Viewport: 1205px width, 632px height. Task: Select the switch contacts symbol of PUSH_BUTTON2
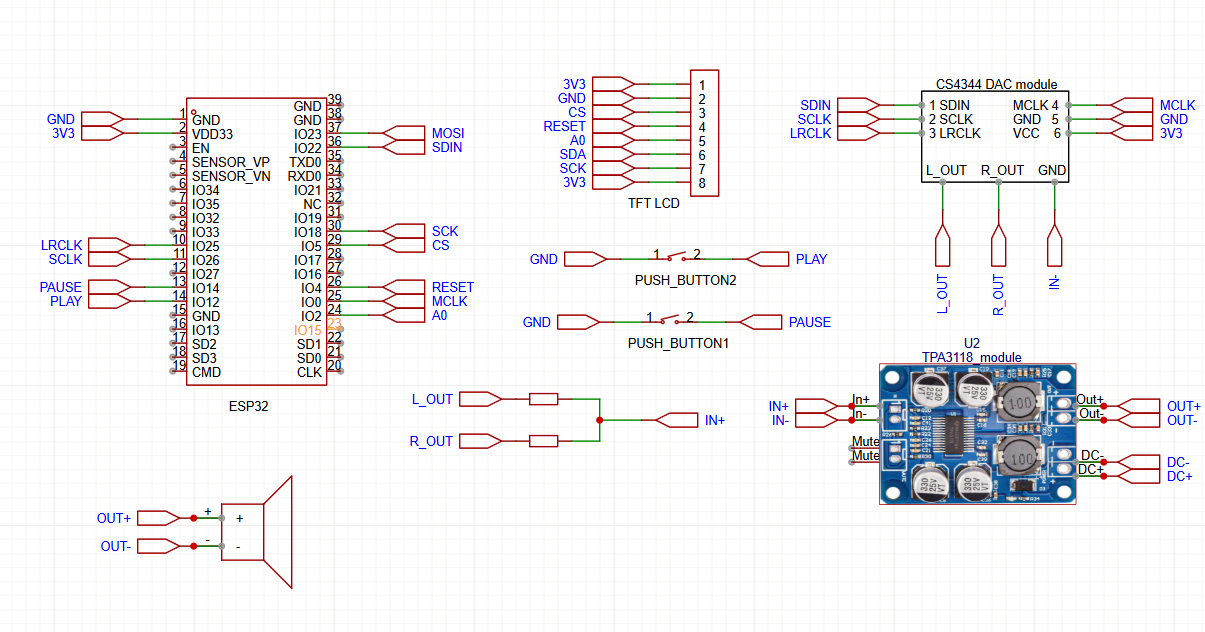[676, 257]
